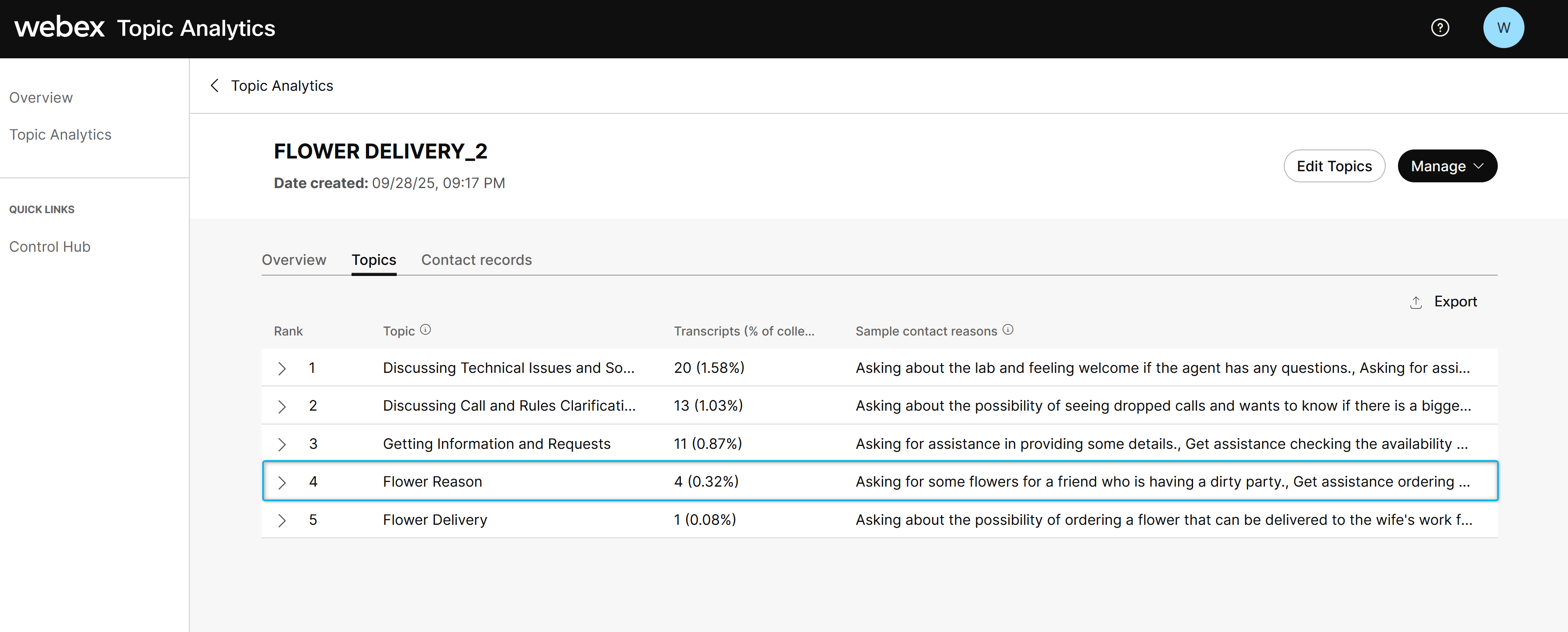Expand rank 4 Flower Reason row

click(281, 482)
